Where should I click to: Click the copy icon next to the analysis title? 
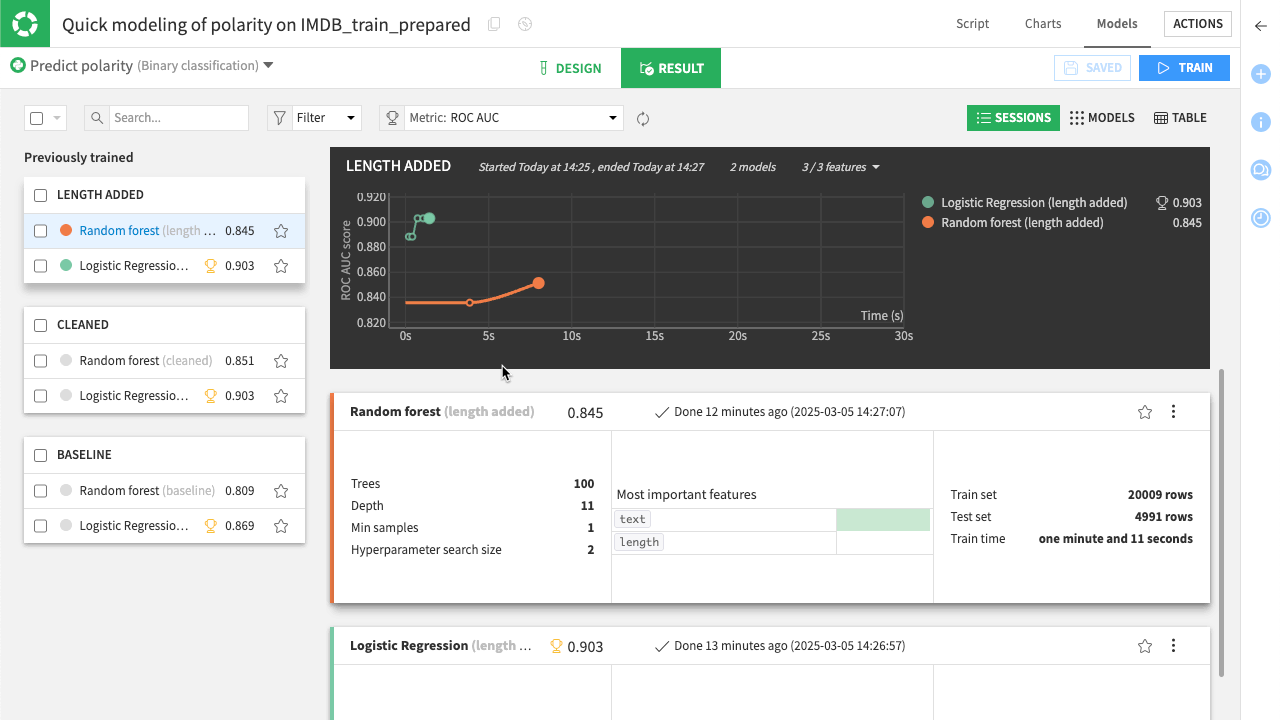(x=494, y=25)
